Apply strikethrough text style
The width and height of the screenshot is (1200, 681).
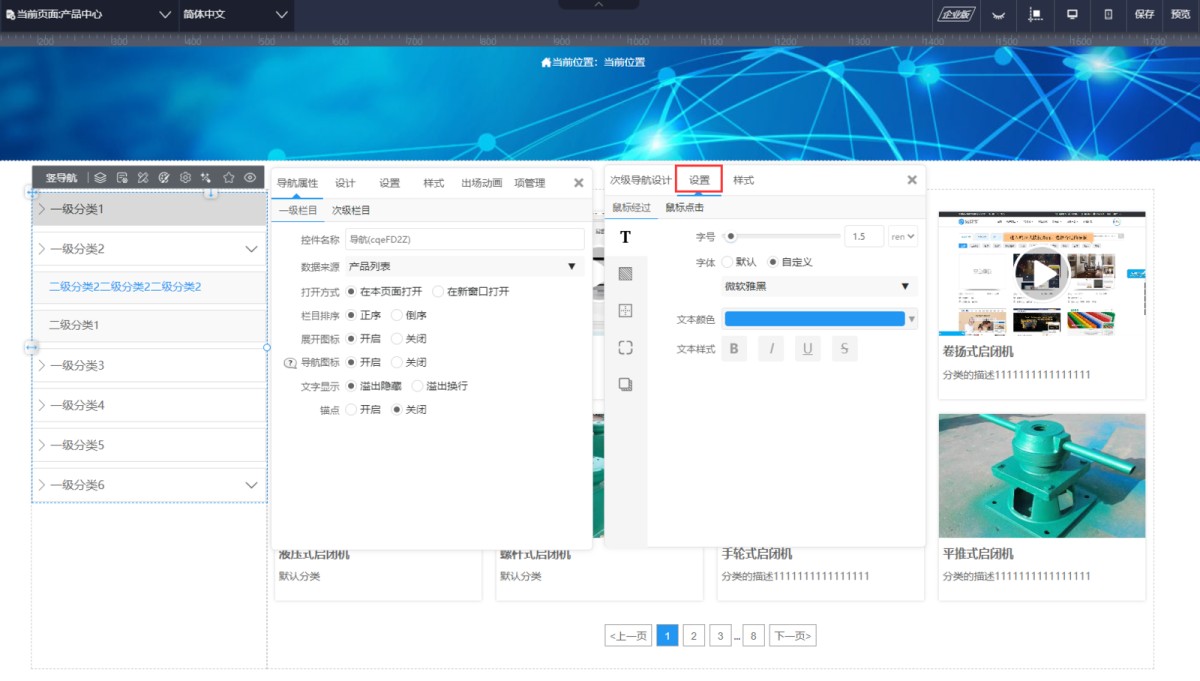pos(844,349)
